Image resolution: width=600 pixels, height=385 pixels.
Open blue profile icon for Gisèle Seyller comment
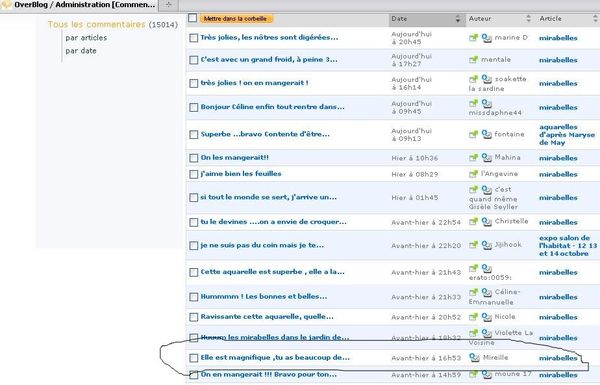point(486,189)
